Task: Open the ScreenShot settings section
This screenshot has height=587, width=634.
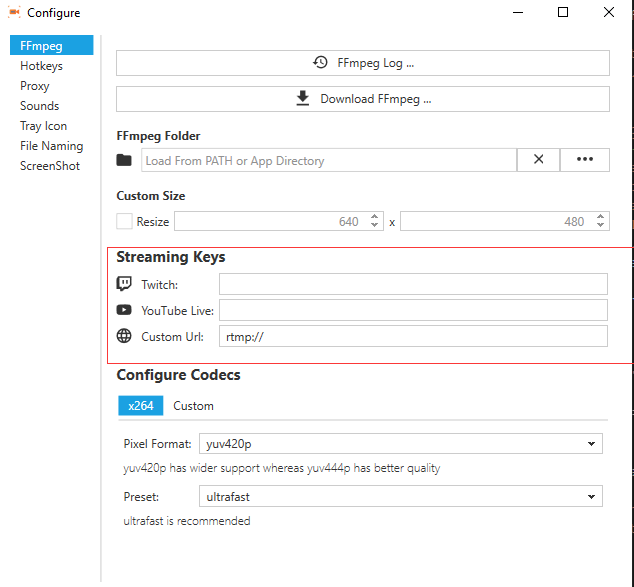Action: tap(50, 166)
